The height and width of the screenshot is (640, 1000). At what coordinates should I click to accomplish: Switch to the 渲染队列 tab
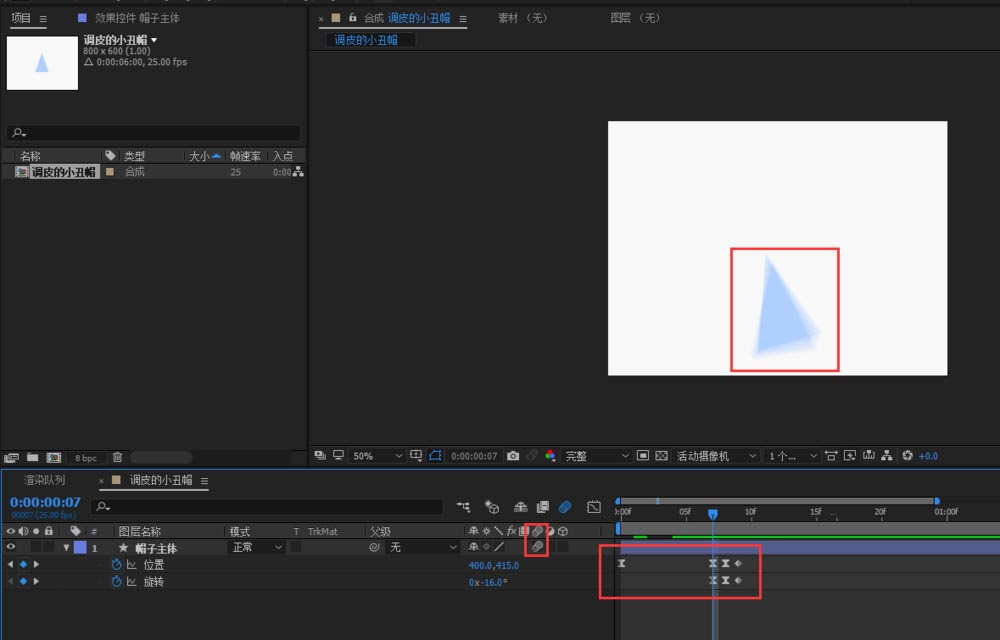tap(45, 480)
